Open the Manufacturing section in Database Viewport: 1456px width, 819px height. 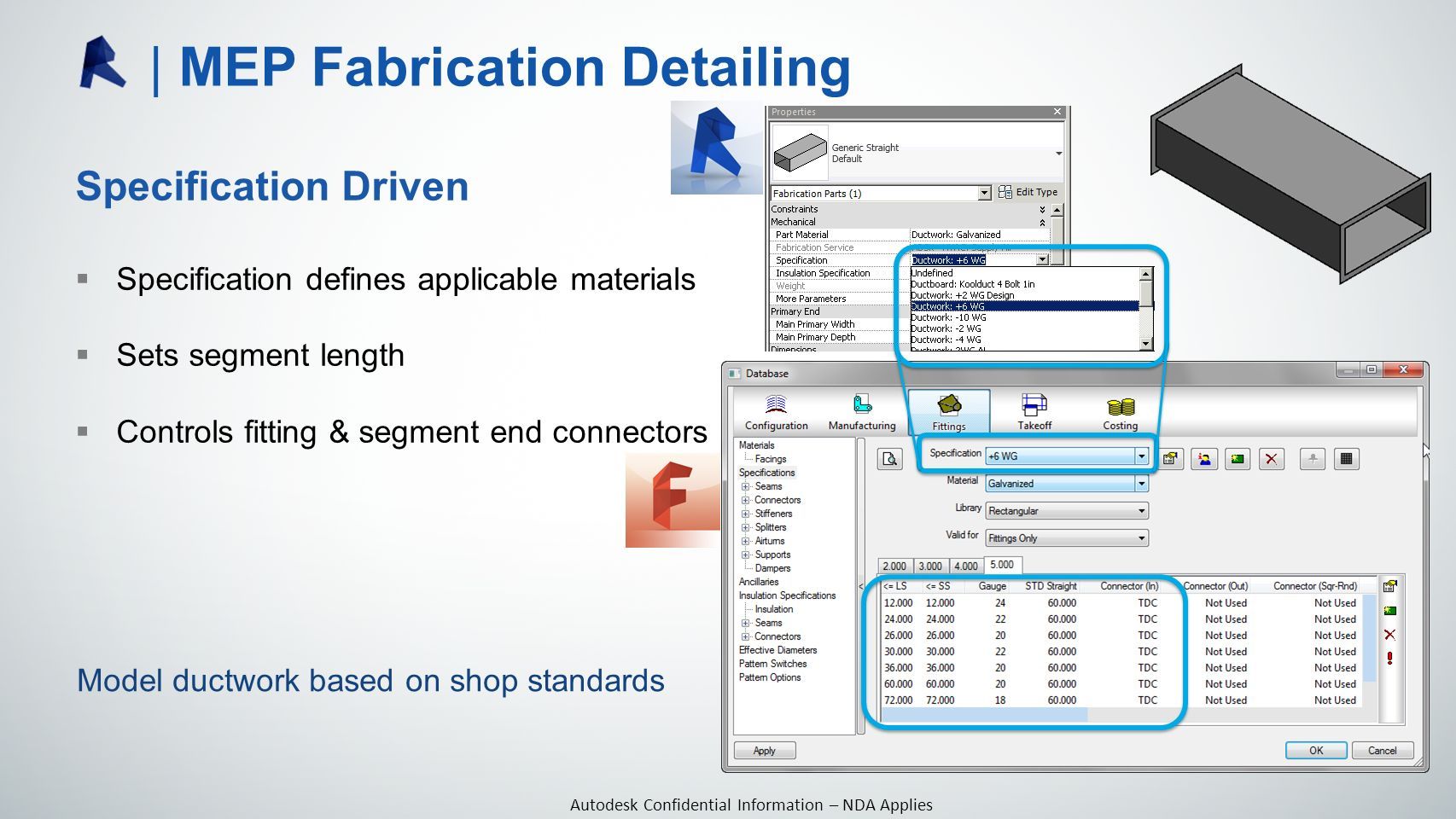pos(862,412)
